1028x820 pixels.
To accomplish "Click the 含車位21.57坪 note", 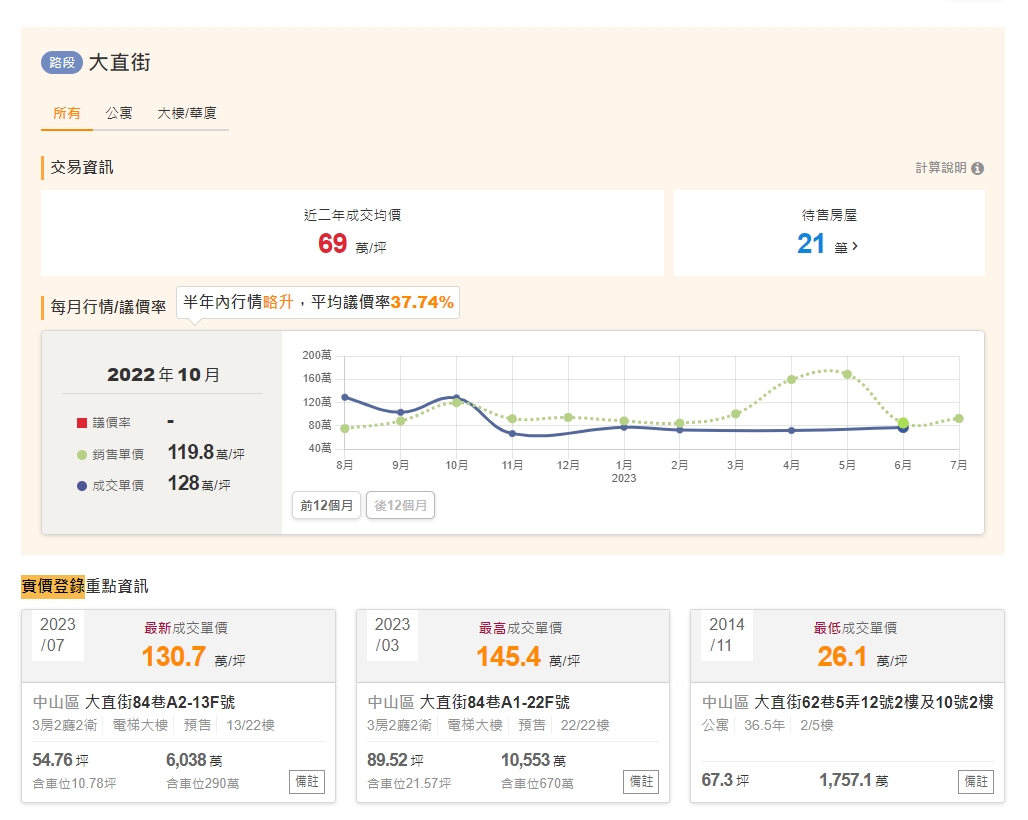I will click(x=409, y=784).
